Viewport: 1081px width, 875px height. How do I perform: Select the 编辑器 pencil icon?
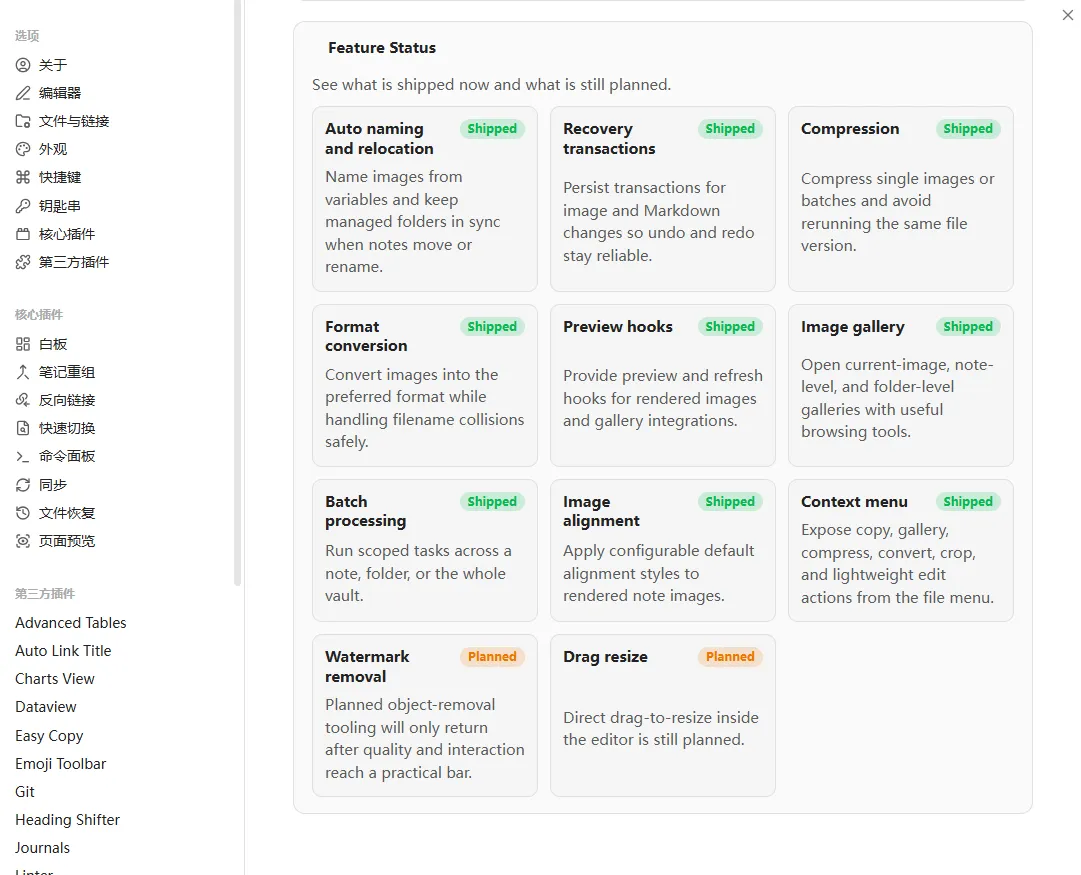coord(23,93)
